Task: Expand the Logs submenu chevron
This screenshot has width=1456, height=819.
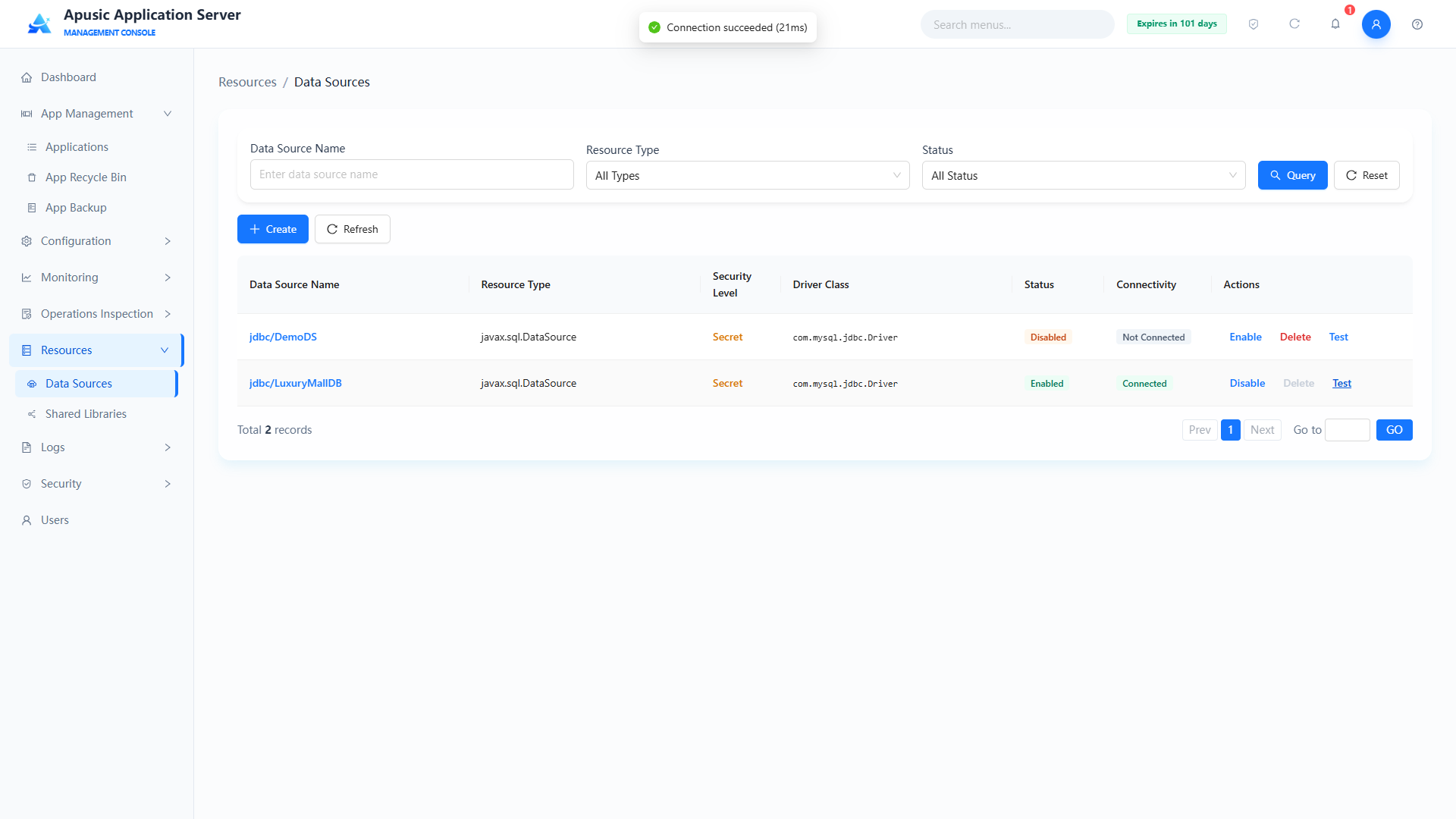Action: click(x=168, y=447)
